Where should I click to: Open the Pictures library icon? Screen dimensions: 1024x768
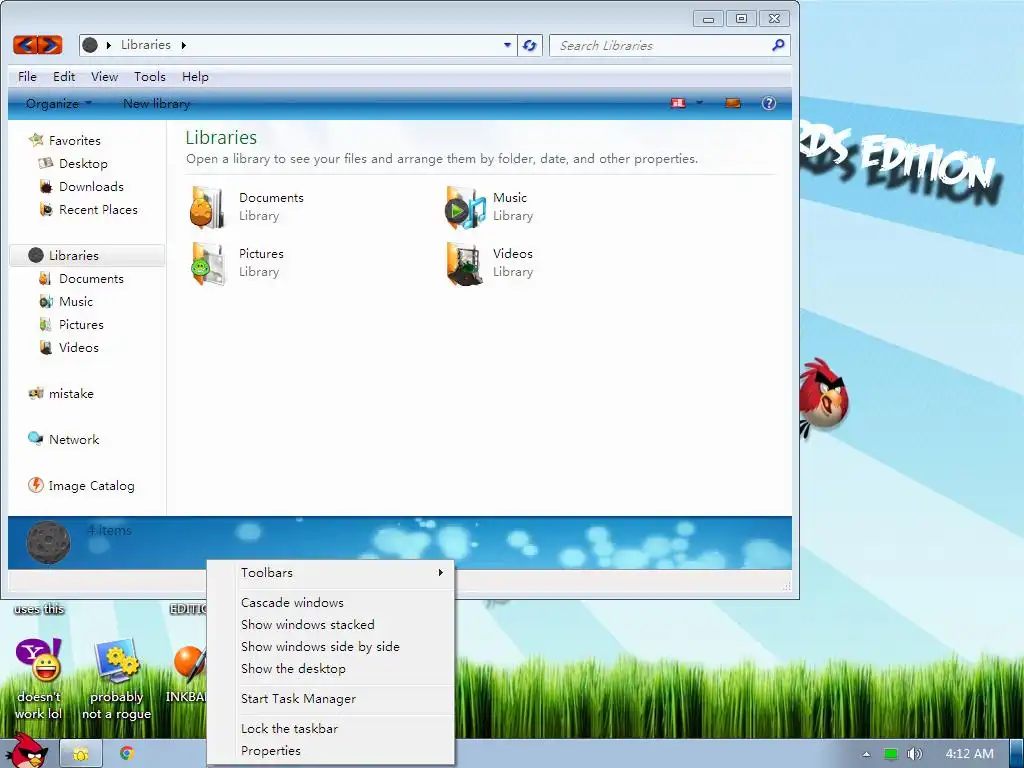tap(208, 263)
